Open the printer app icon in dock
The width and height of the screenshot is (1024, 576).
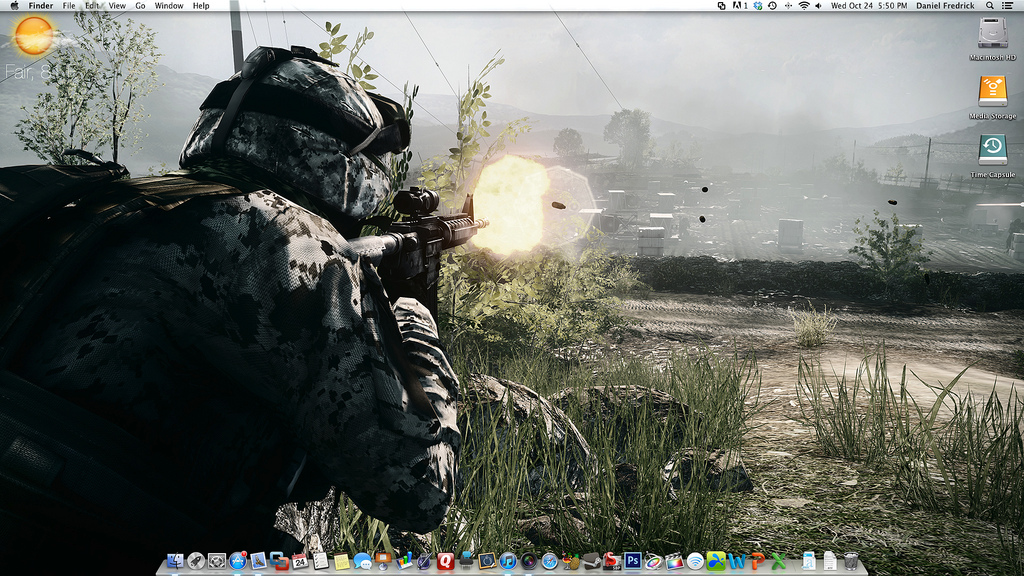tap(466, 561)
